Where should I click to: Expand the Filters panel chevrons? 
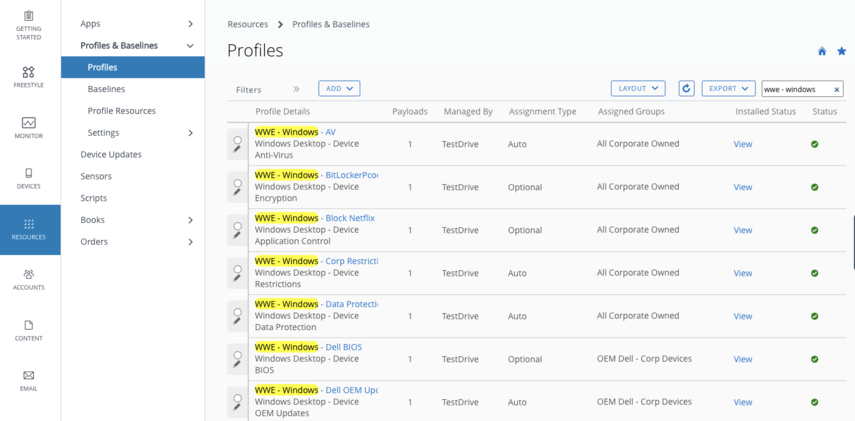pyautogui.click(x=296, y=90)
